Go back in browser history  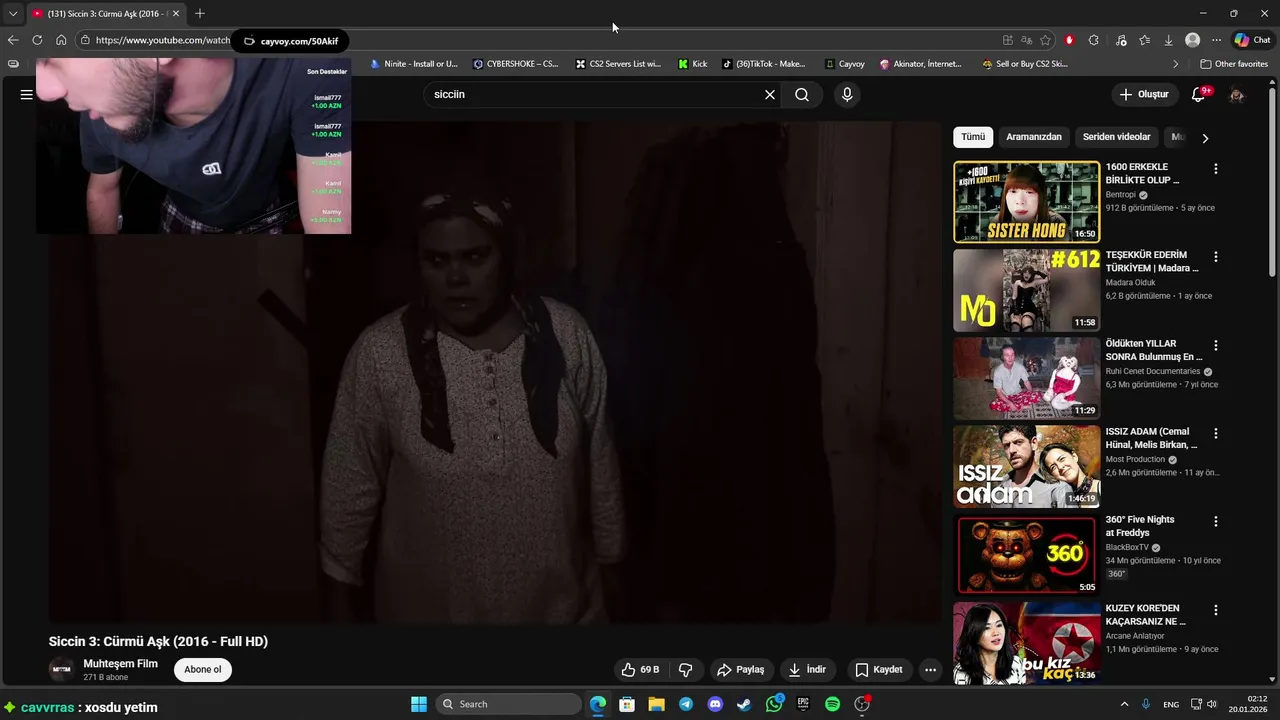(12, 40)
